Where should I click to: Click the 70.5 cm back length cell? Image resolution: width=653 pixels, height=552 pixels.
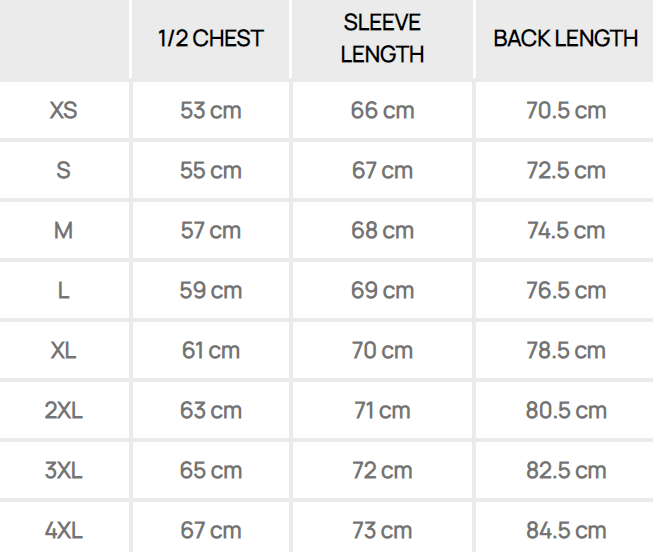[566, 110]
